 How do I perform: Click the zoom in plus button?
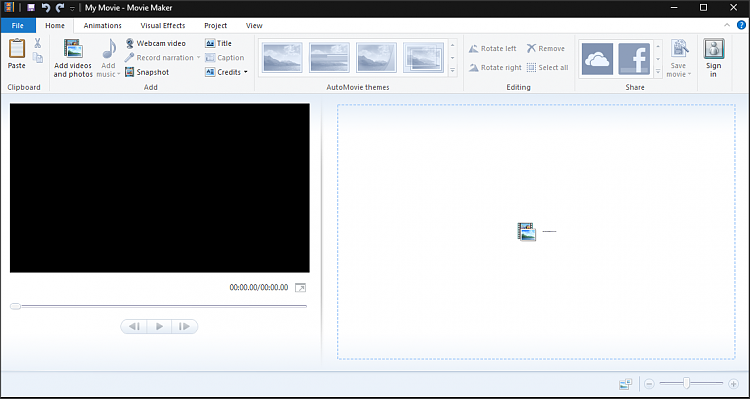tap(733, 384)
